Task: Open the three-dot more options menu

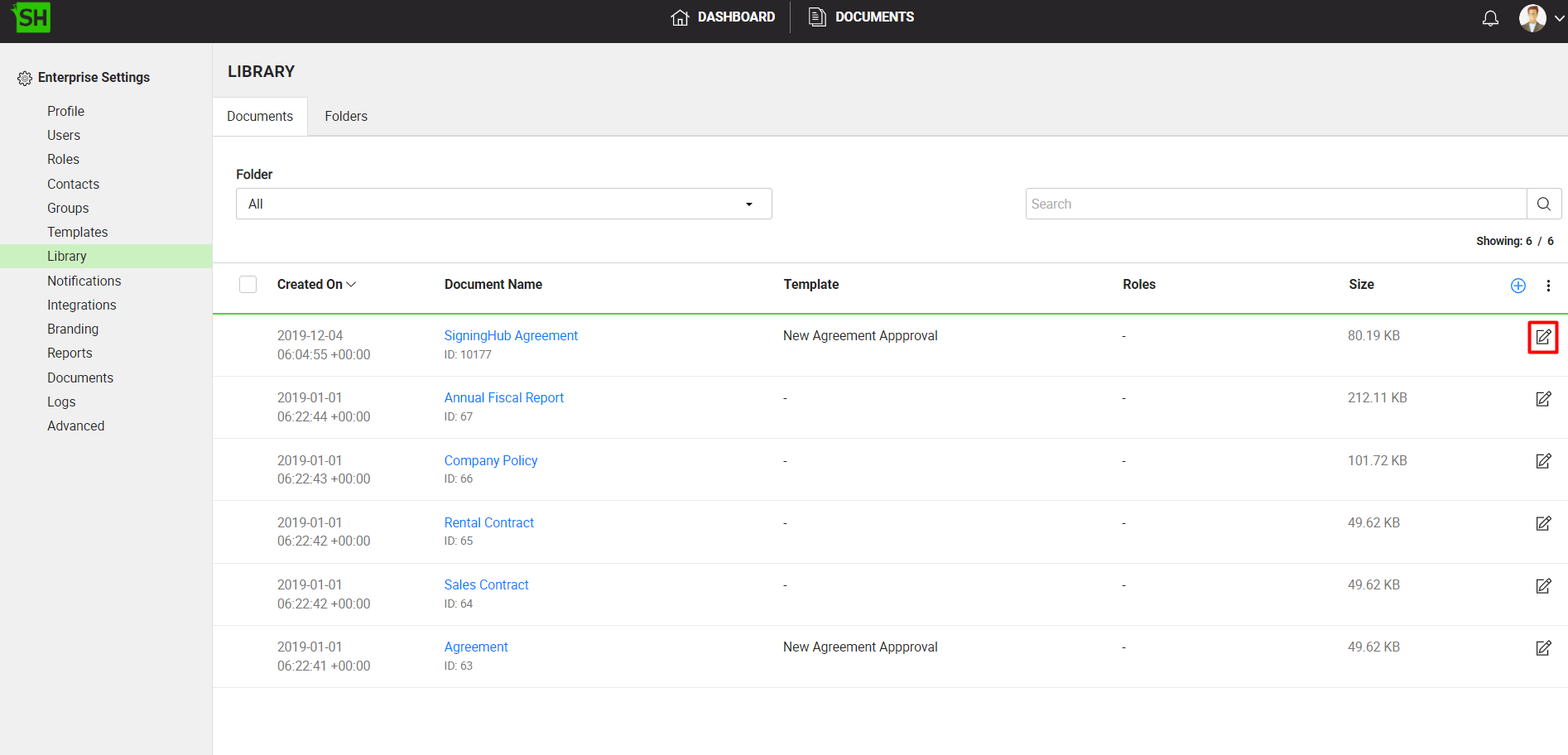Action: [1548, 286]
